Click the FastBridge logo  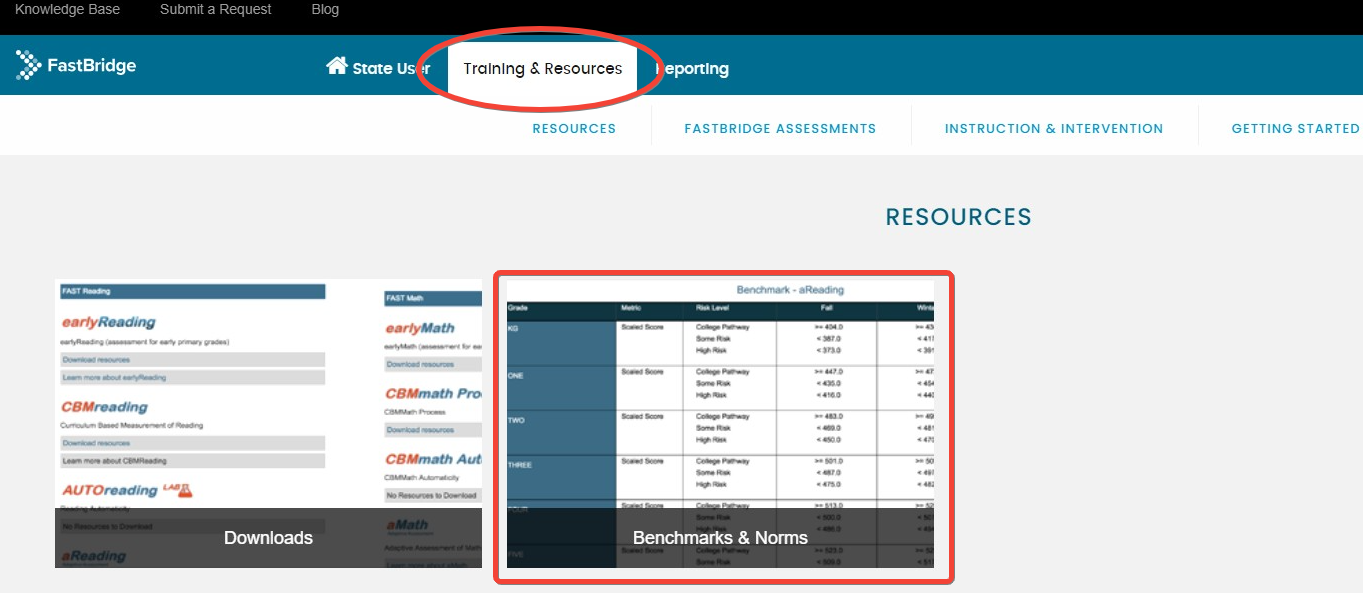tap(76, 66)
